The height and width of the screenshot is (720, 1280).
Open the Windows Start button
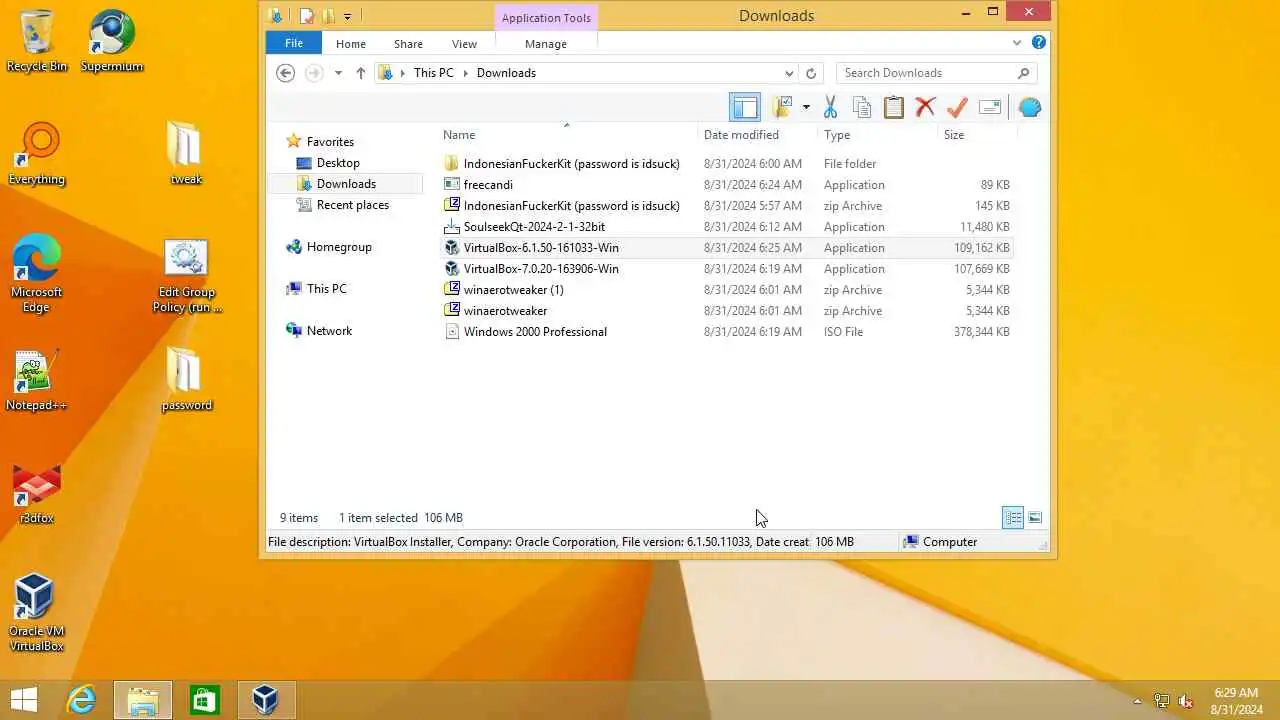pos(24,700)
